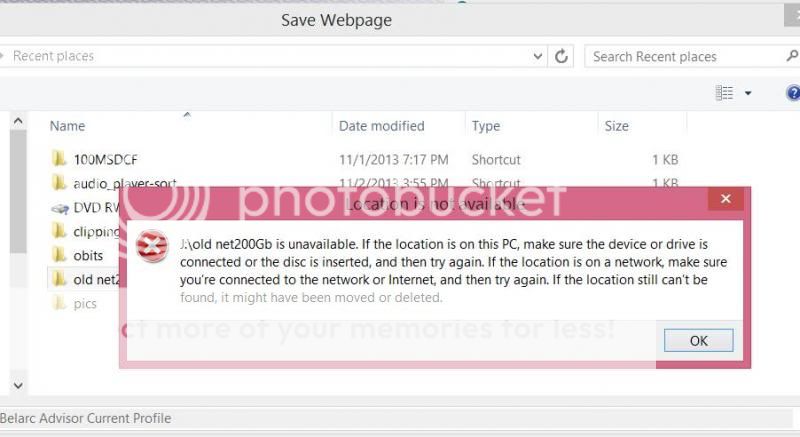
Task: Sort by the Type column header
Action: (486, 126)
